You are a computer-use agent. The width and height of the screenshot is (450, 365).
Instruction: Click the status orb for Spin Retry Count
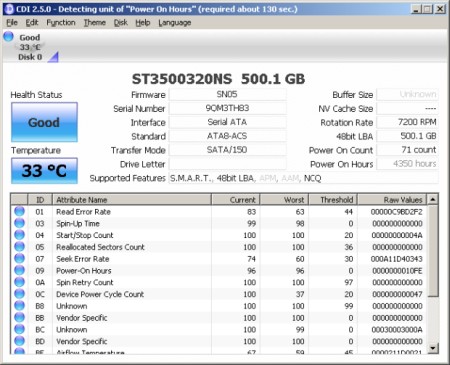pyautogui.click(x=20, y=282)
